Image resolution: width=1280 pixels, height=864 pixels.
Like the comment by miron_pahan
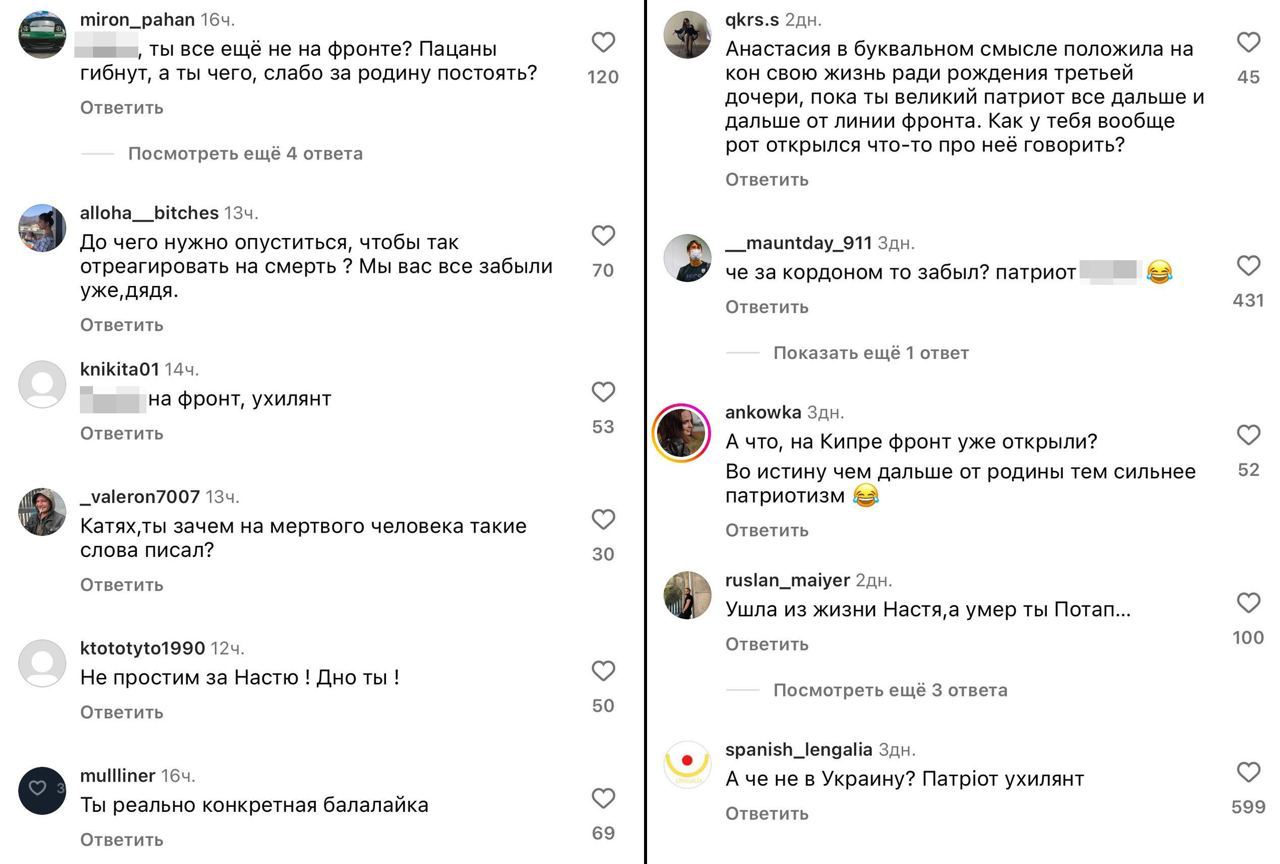tap(603, 42)
